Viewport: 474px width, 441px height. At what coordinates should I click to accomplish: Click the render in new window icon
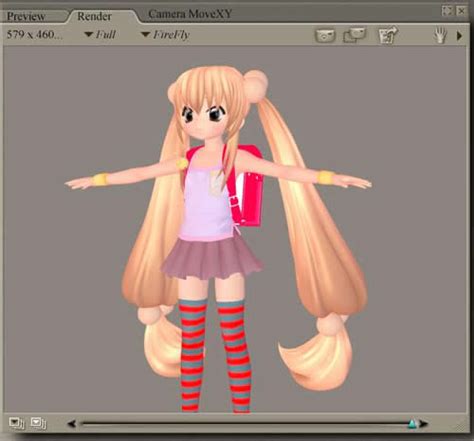point(388,35)
